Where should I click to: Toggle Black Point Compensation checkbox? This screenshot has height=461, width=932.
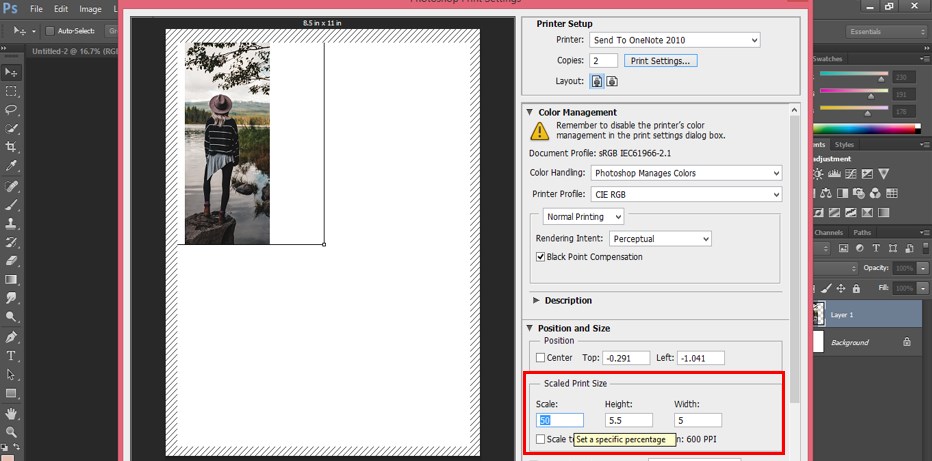[540, 257]
